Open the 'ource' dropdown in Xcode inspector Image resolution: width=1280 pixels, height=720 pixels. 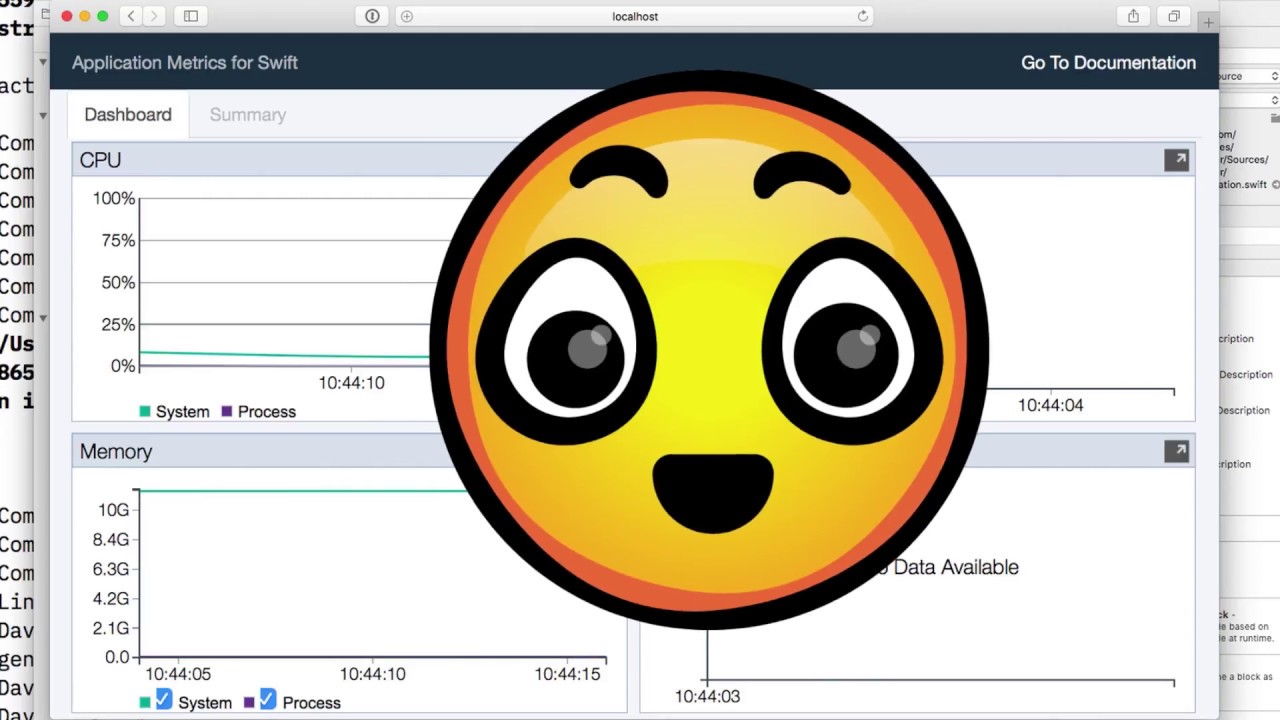click(x=1249, y=76)
